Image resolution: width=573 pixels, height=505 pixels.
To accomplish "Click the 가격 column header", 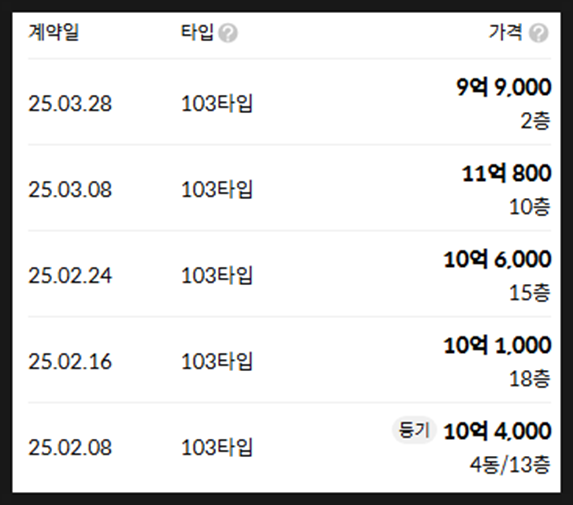I will (506, 32).
